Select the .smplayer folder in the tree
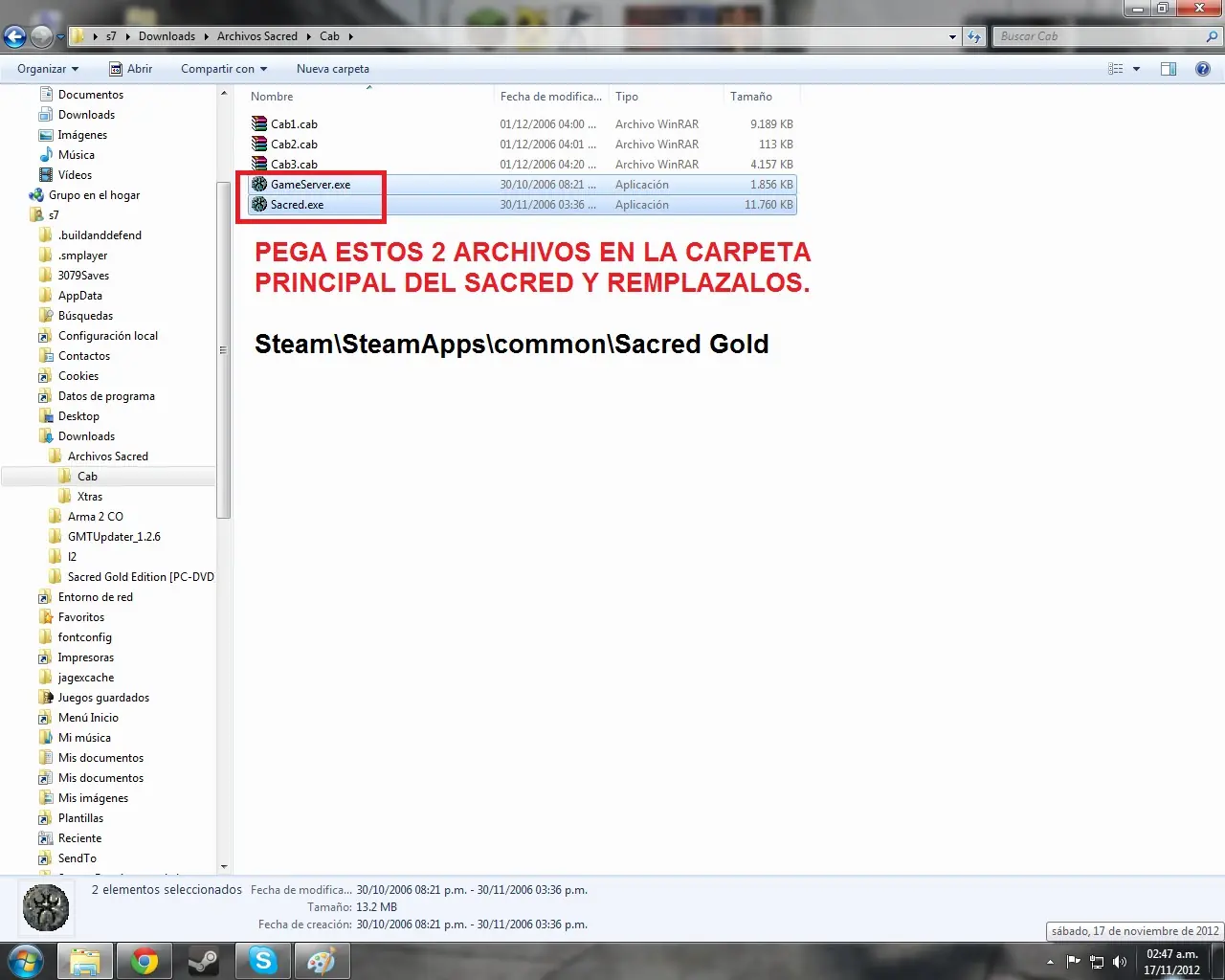1225x980 pixels. point(82,256)
